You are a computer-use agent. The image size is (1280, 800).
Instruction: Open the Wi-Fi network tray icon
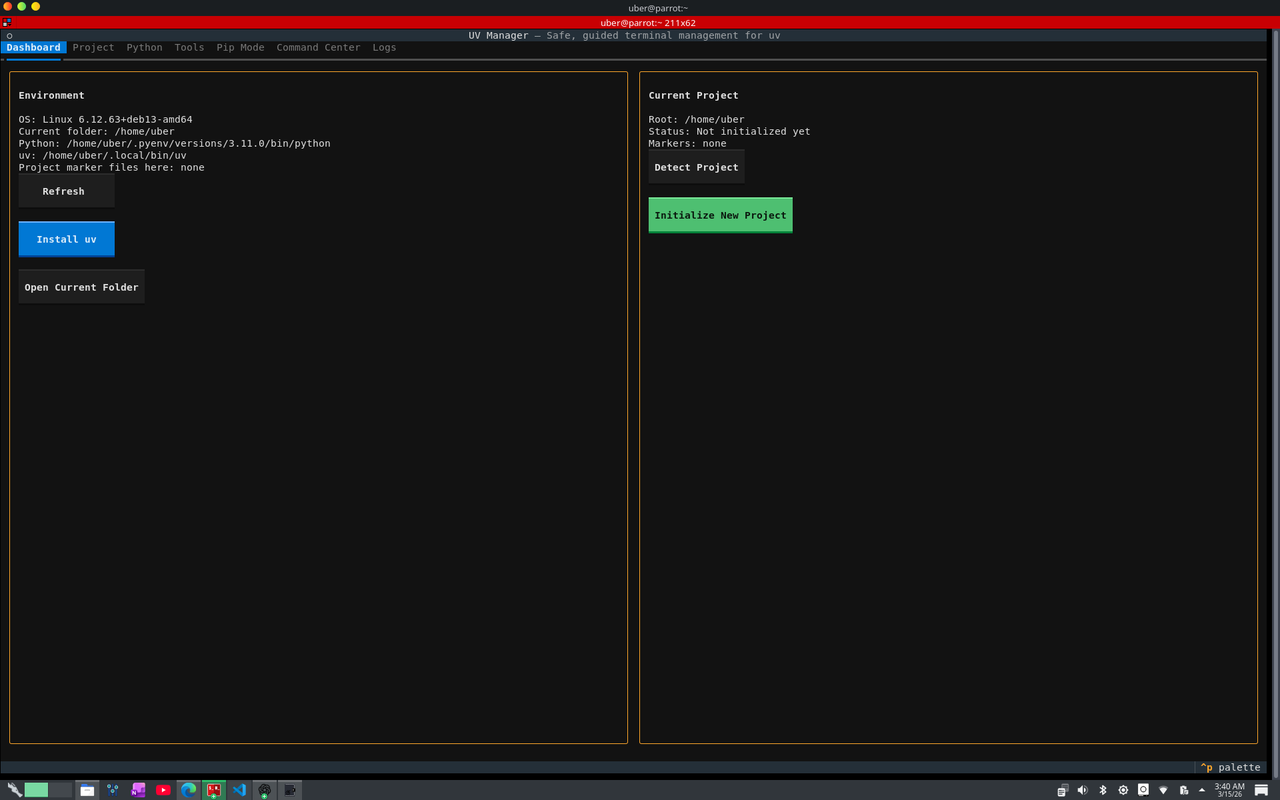click(1163, 790)
